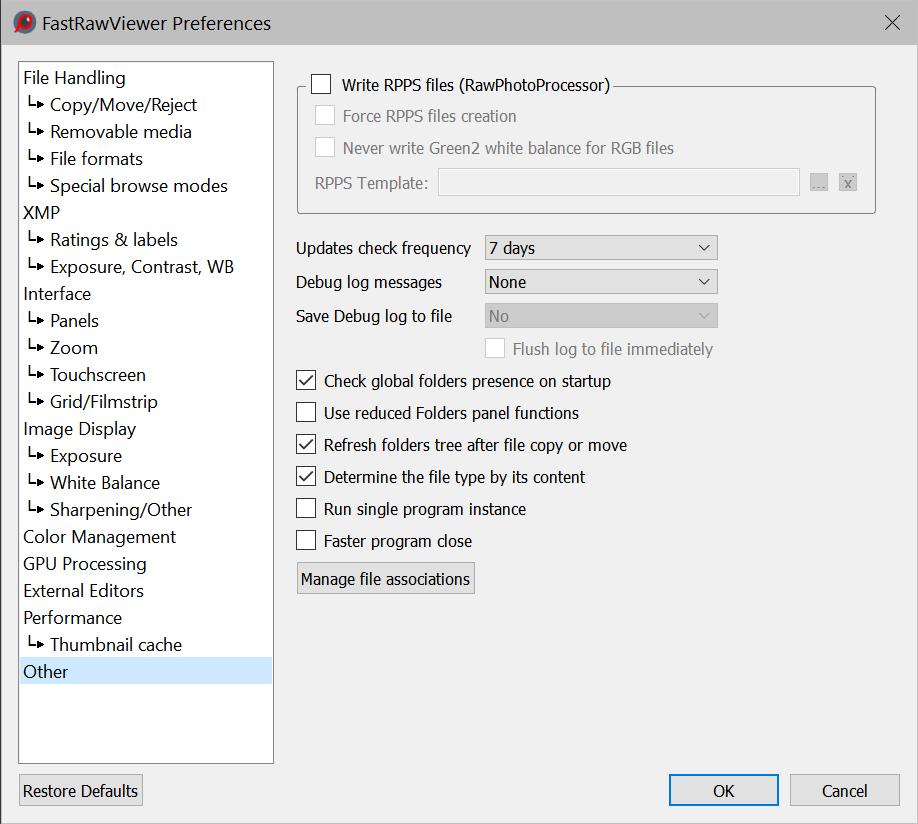This screenshot has height=824, width=918.
Task: Enable Use reduced Folders panel functions
Action: tap(306, 413)
